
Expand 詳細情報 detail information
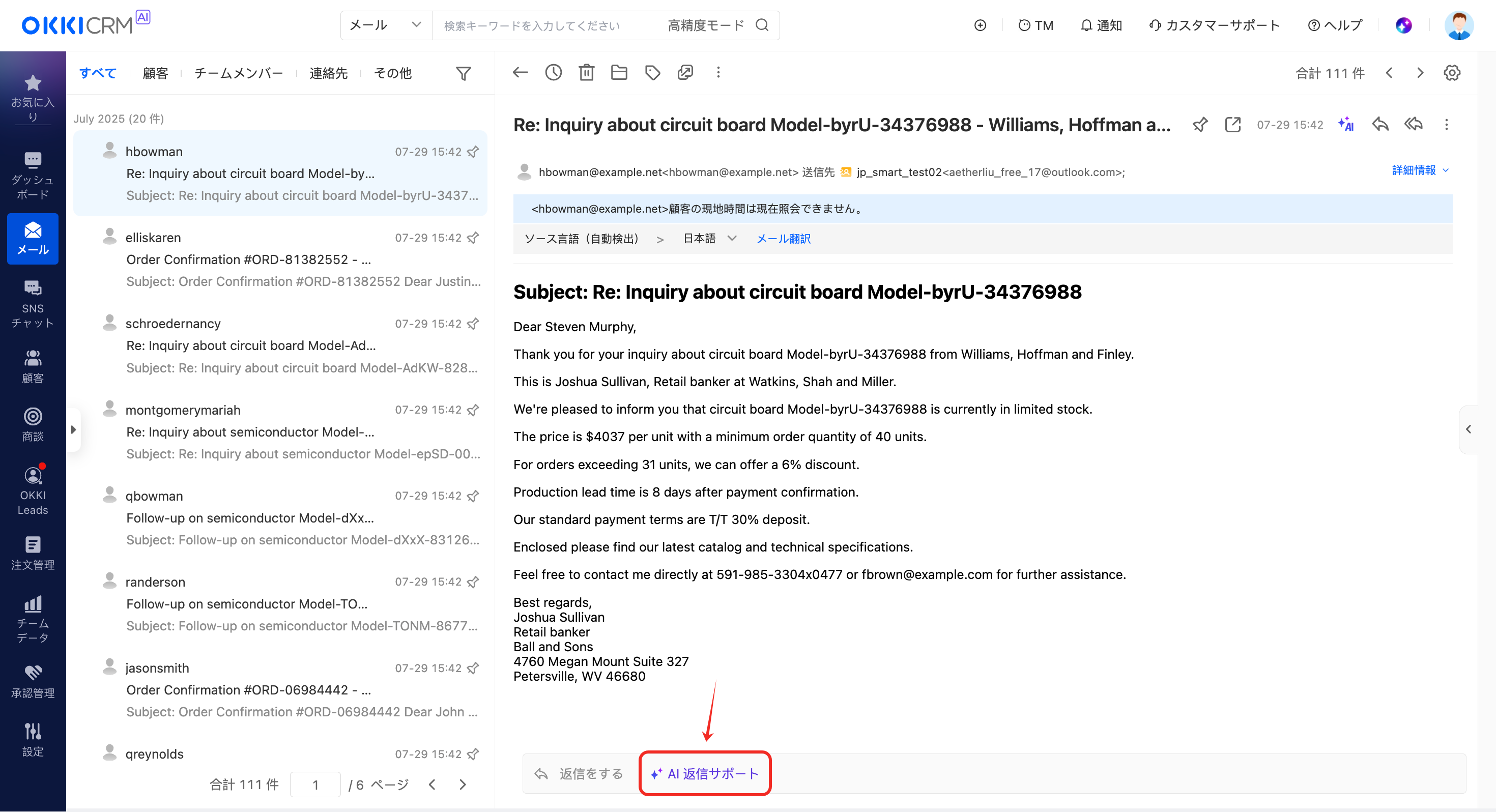[x=1421, y=170]
